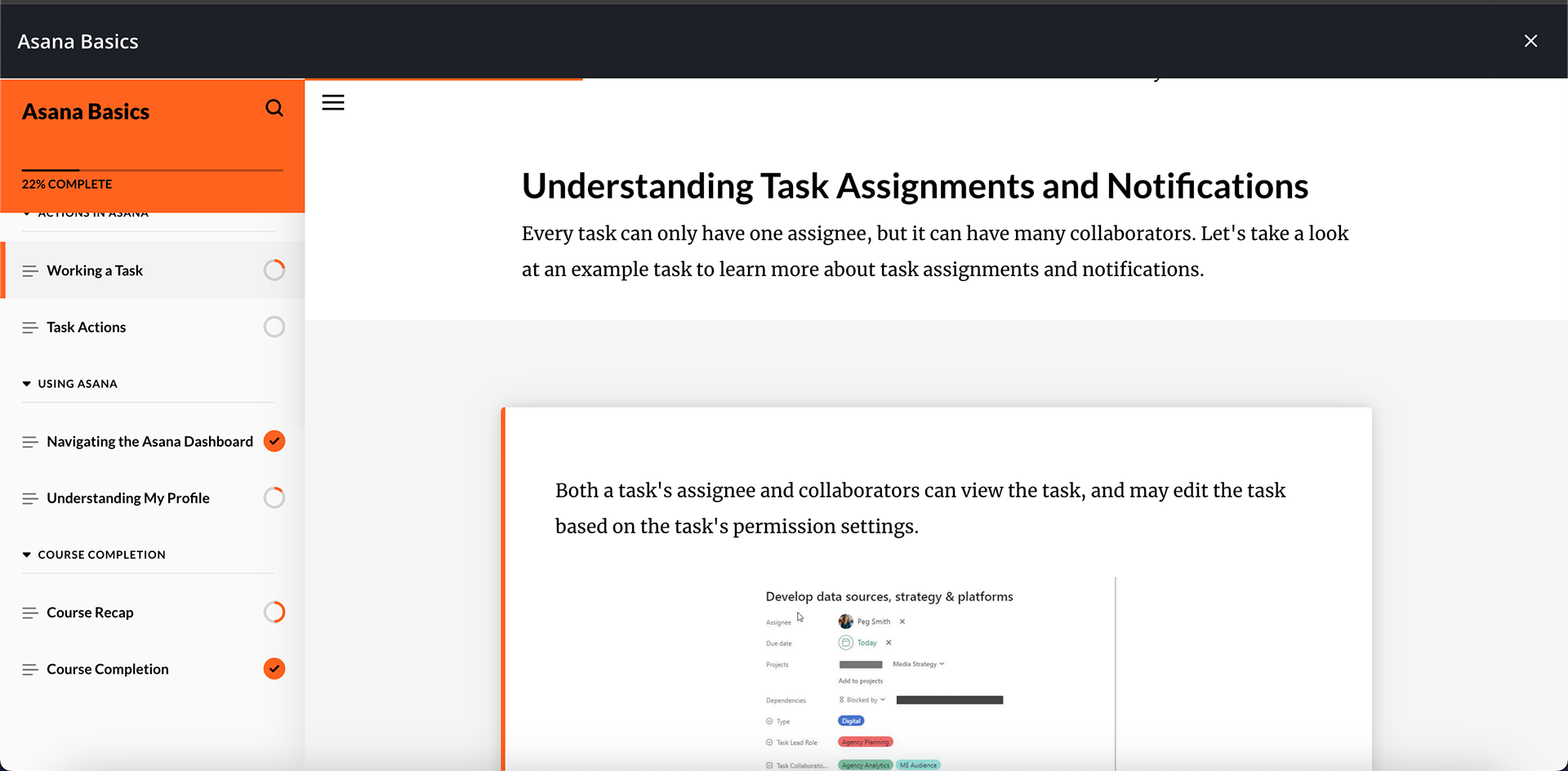Image resolution: width=1568 pixels, height=771 pixels.
Task: Click the Asana Basics sidebar title
Action: click(x=86, y=112)
